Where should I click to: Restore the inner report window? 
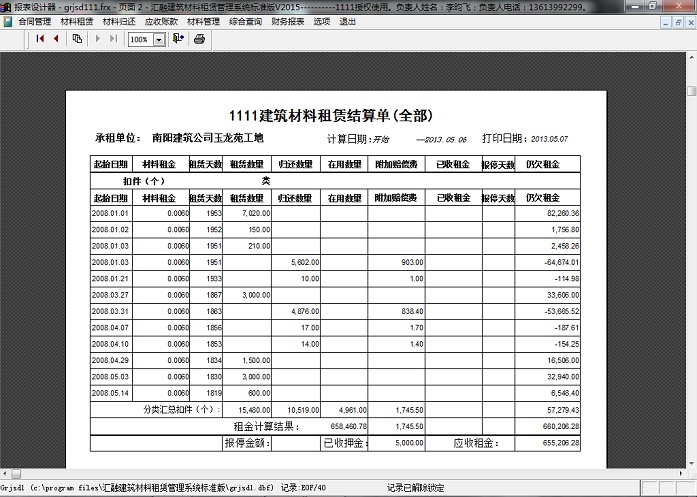678,23
